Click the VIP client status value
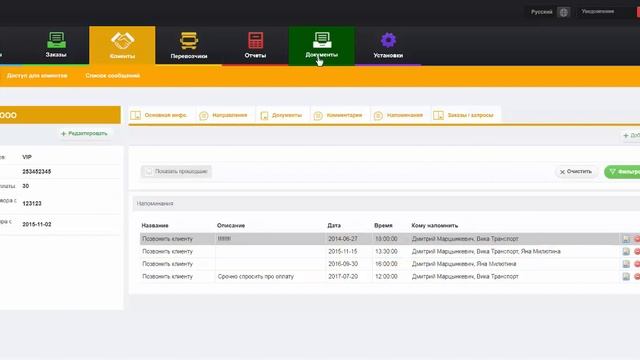This screenshot has height=360, width=640. (x=27, y=157)
